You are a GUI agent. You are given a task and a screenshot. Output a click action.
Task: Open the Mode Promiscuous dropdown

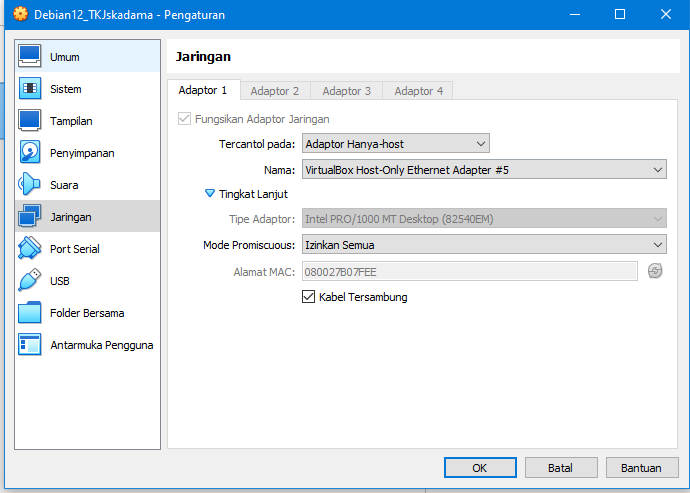[x=484, y=244]
